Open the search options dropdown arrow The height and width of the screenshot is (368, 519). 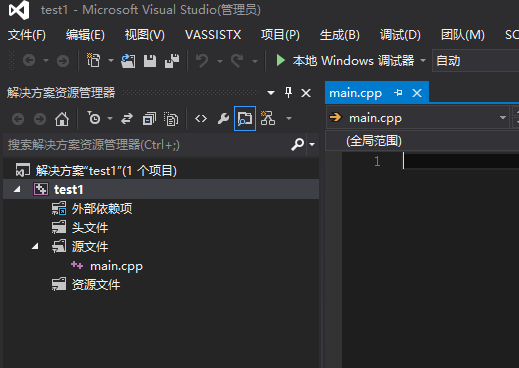point(312,145)
